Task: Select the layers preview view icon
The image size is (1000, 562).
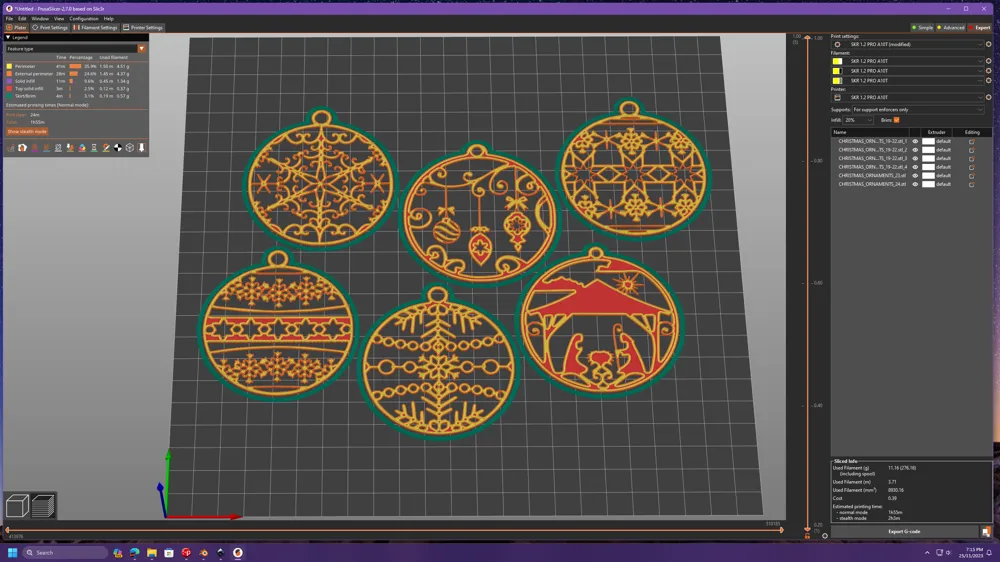Action: tap(43, 506)
